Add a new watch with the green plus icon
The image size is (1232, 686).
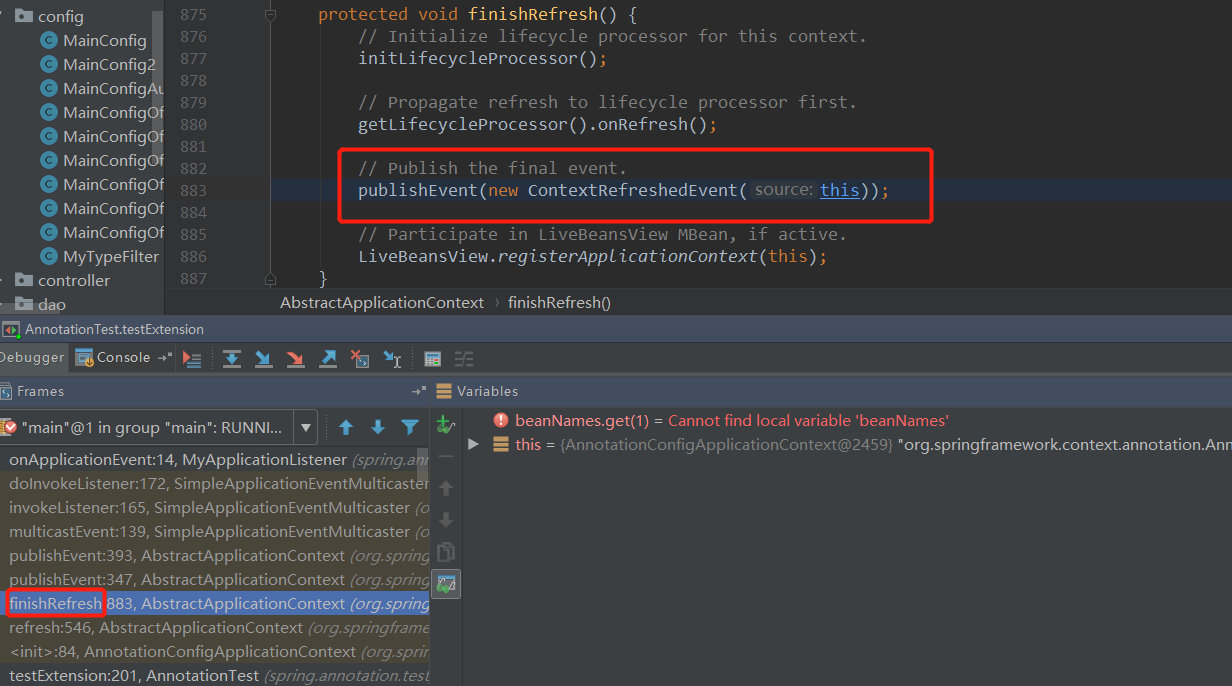446,425
